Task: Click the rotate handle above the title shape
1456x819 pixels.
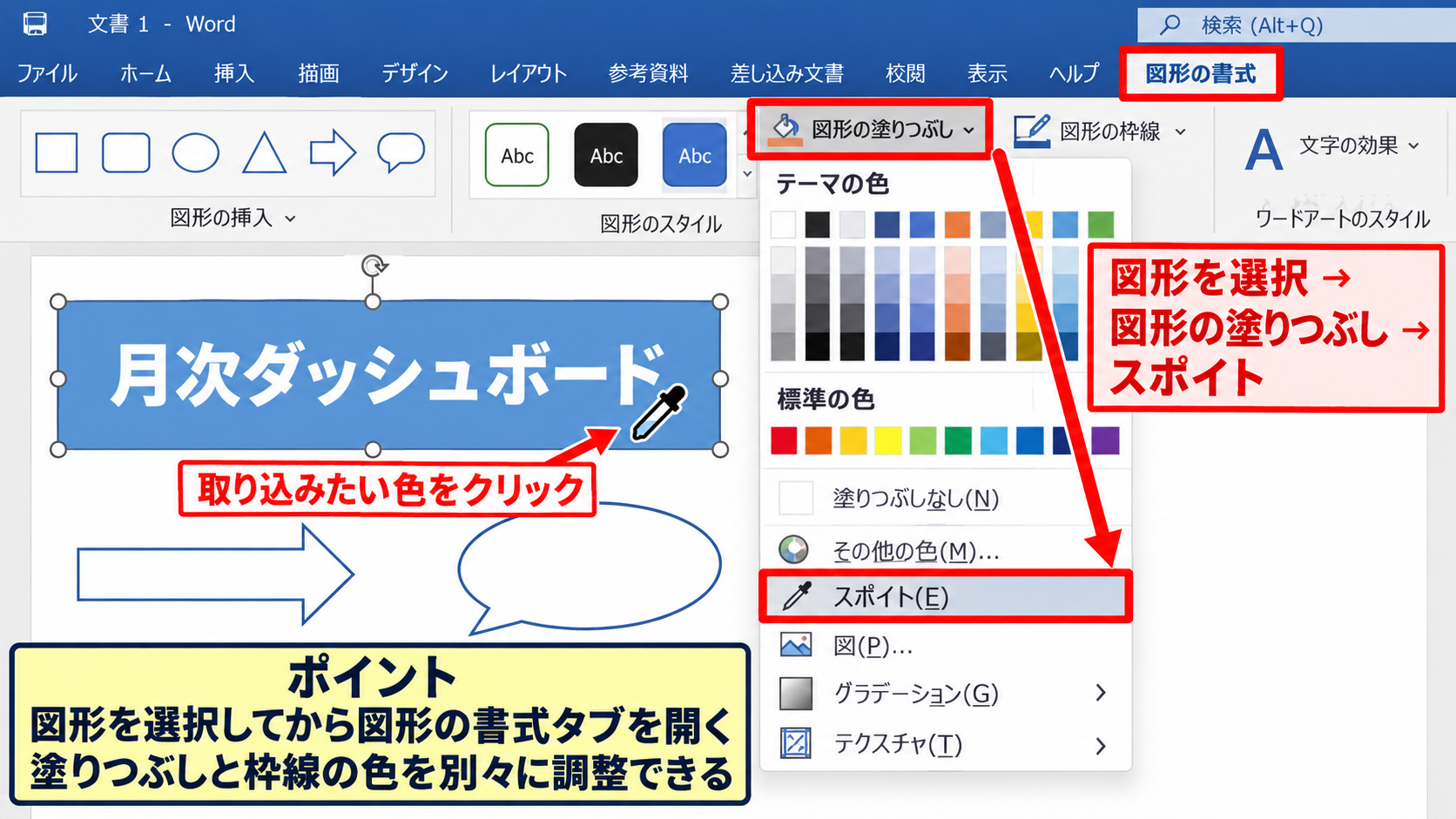Action: tap(374, 265)
